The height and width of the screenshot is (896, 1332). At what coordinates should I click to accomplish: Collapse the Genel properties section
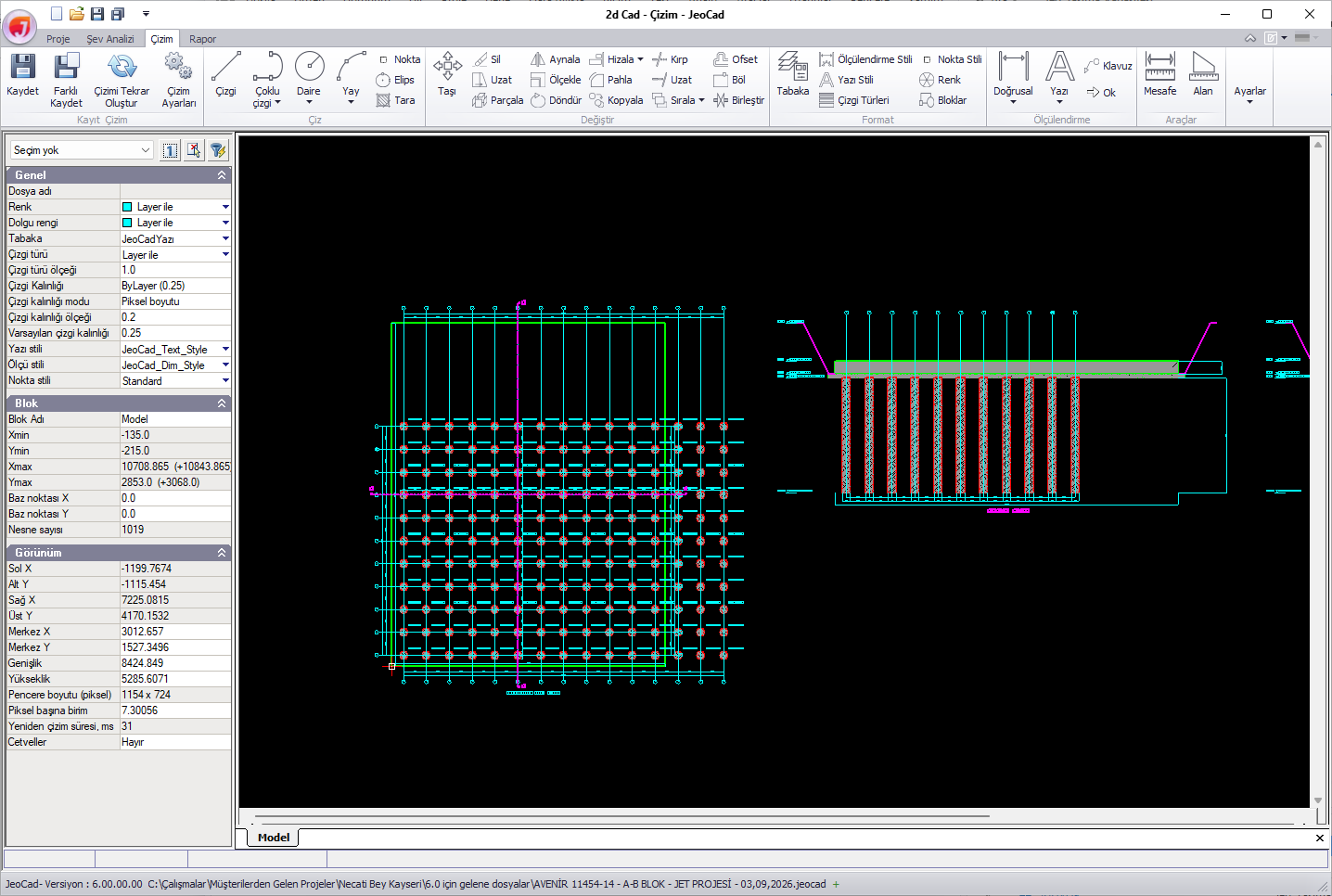[x=222, y=174]
